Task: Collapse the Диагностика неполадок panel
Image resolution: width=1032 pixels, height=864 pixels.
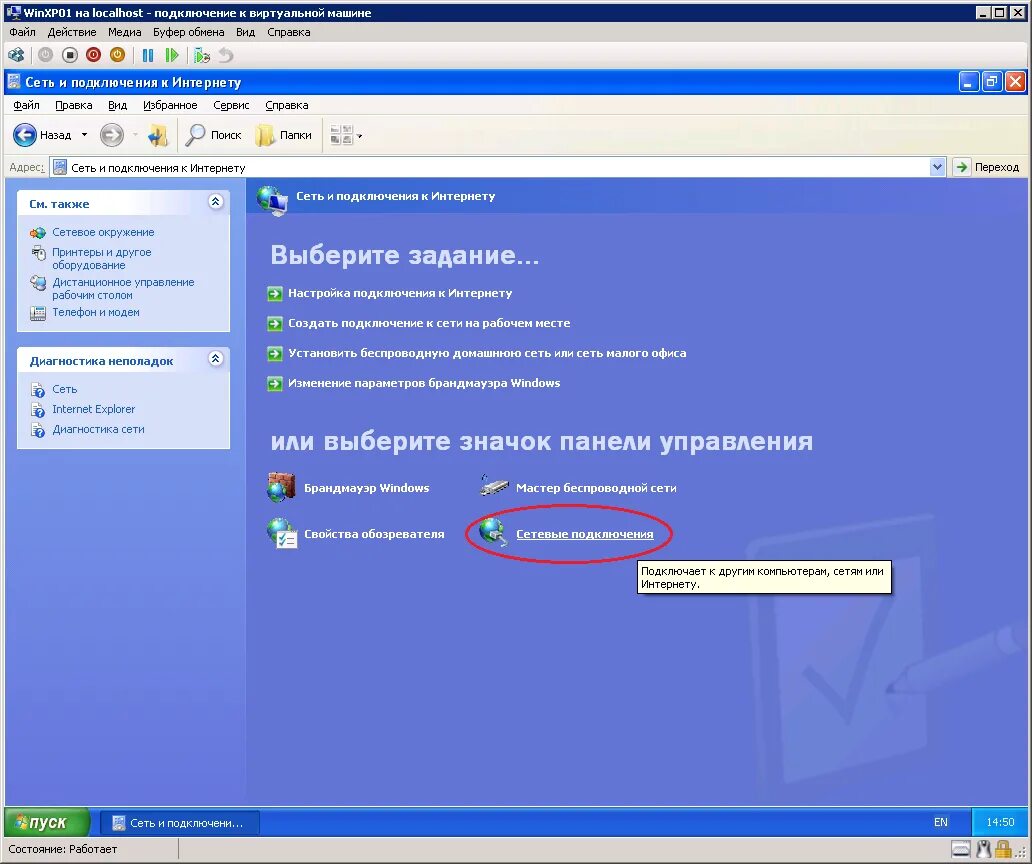Action: (x=215, y=359)
